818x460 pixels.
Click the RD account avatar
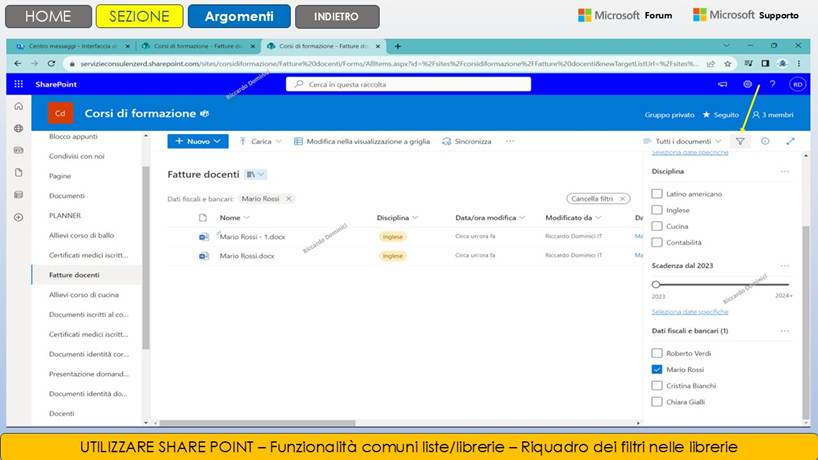(x=797, y=84)
